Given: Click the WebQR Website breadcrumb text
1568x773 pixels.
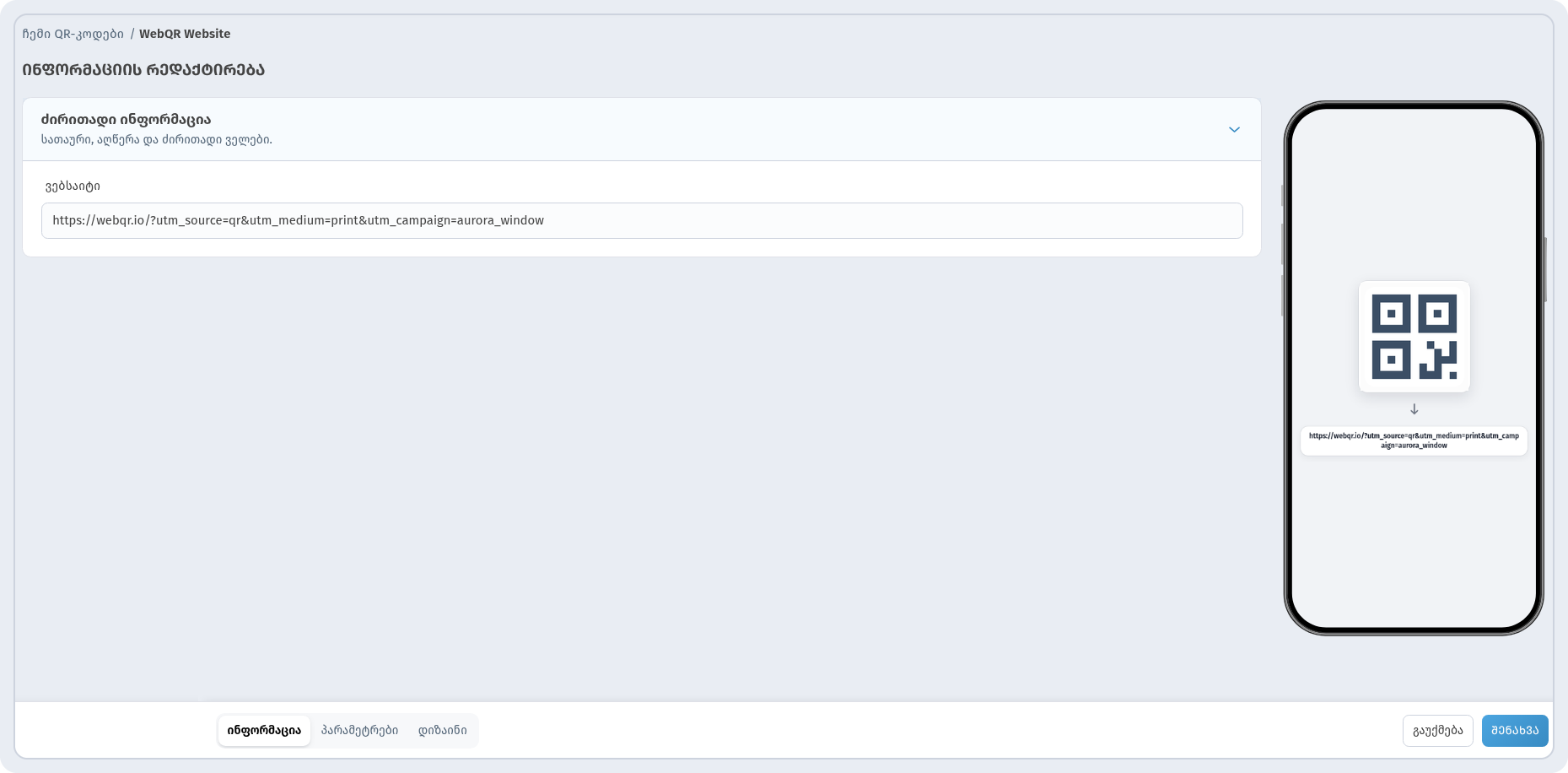Looking at the screenshot, I should [185, 34].
